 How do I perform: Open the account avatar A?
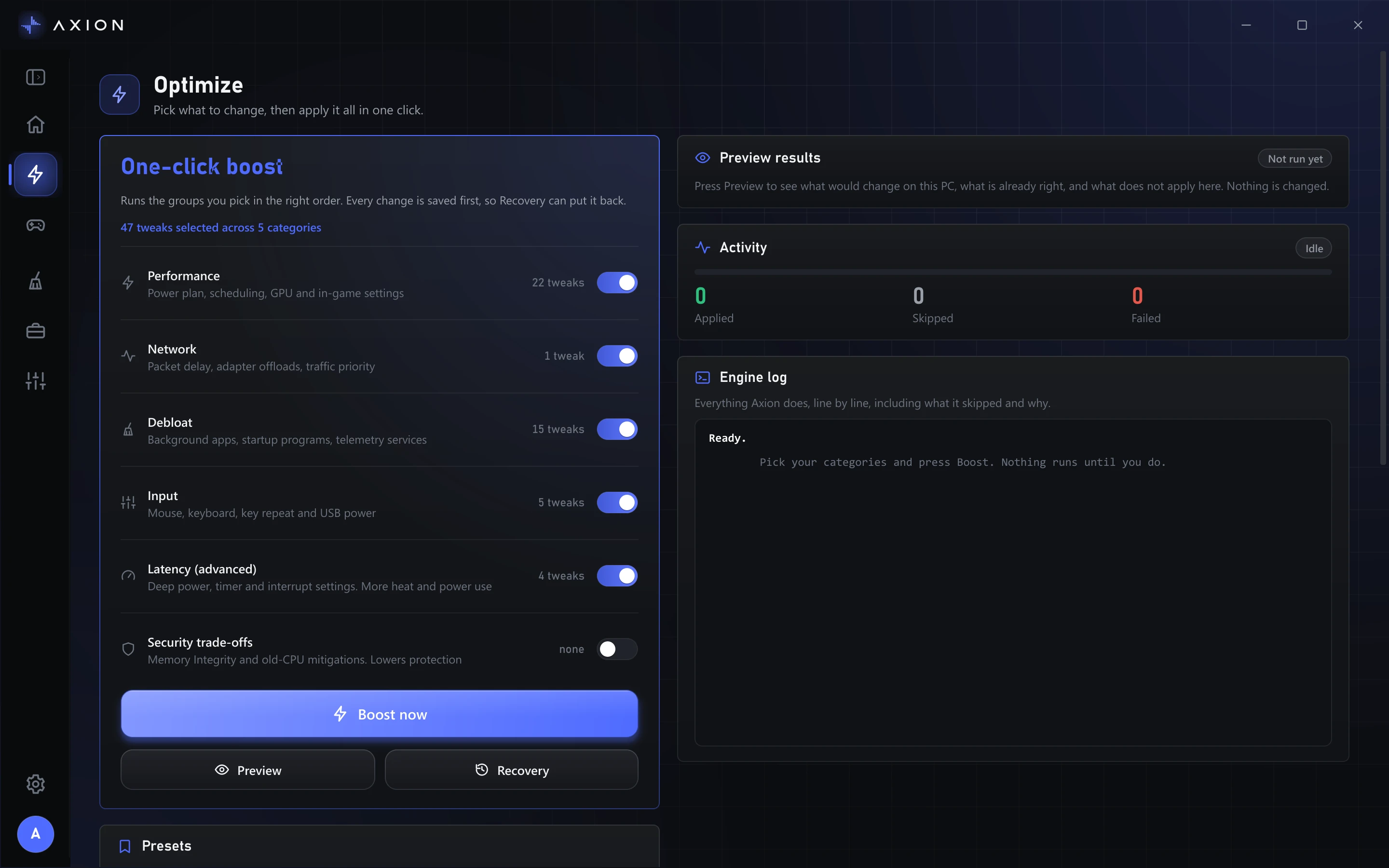(x=36, y=834)
